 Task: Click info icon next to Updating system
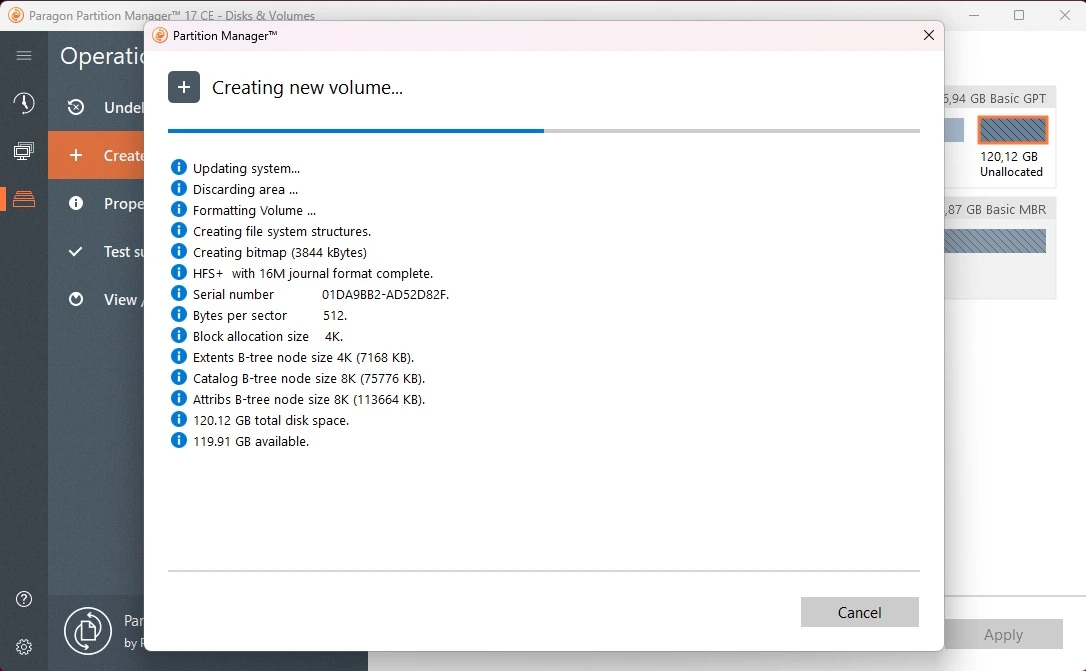coord(179,167)
